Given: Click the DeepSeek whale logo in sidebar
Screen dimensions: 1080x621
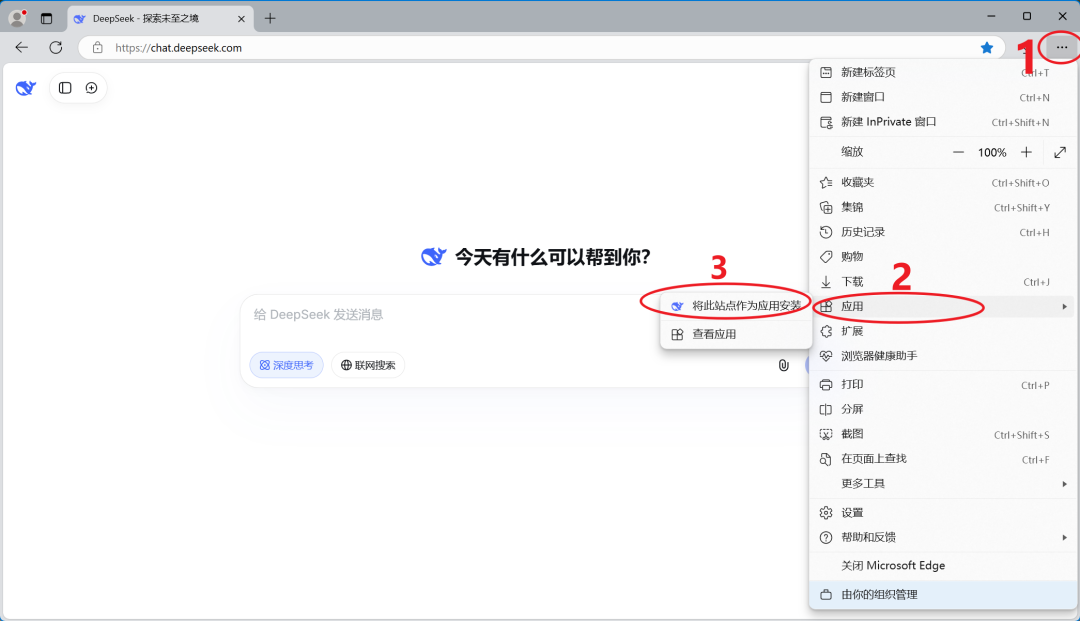Looking at the screenshot, I should [25, 88].
